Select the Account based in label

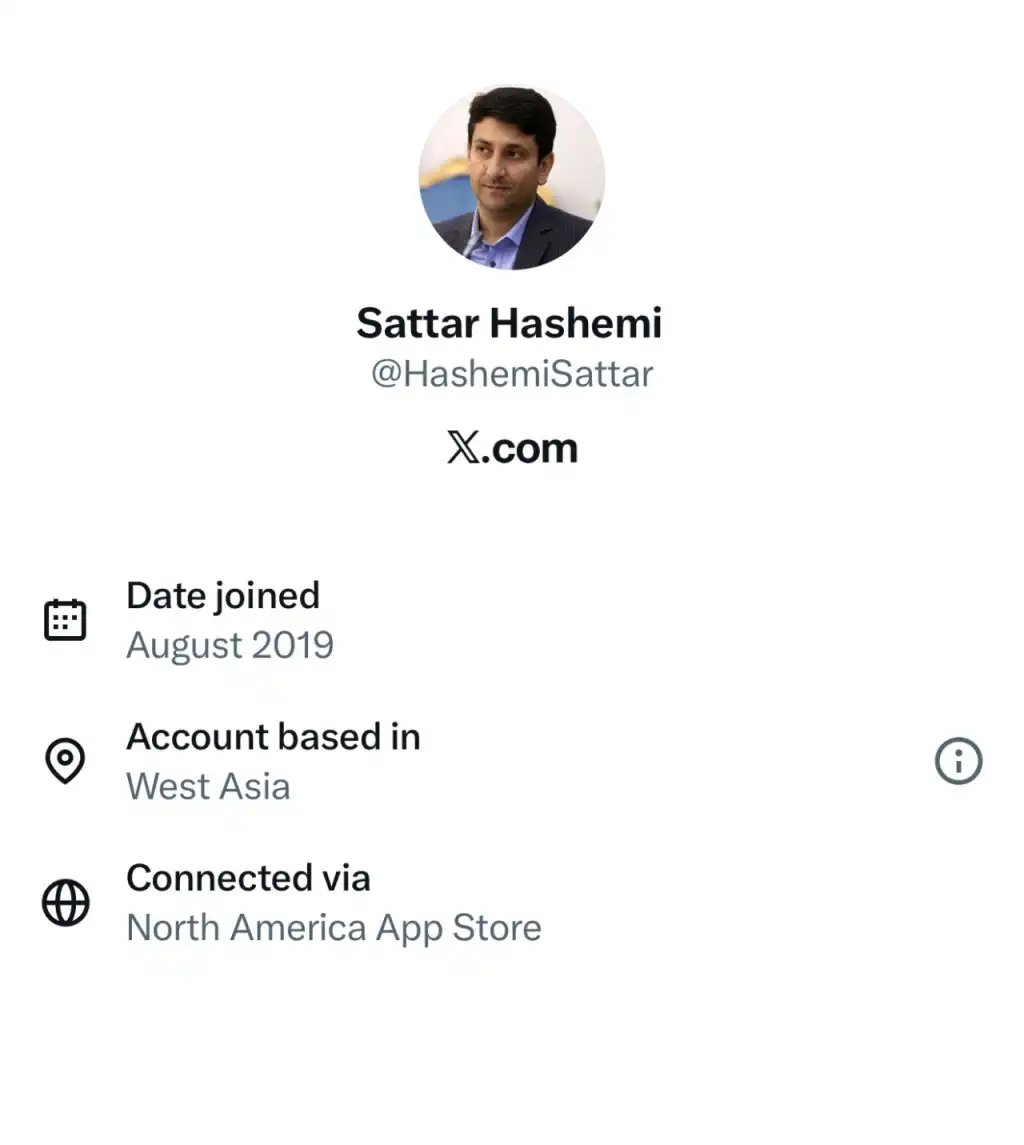click(x=274, y=737)
